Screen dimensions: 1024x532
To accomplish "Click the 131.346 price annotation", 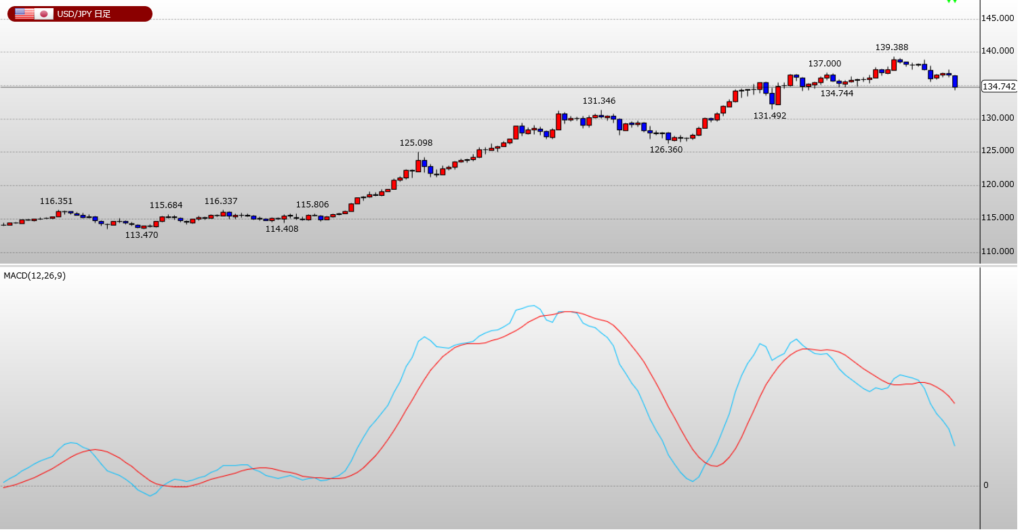I will point(599,101).
